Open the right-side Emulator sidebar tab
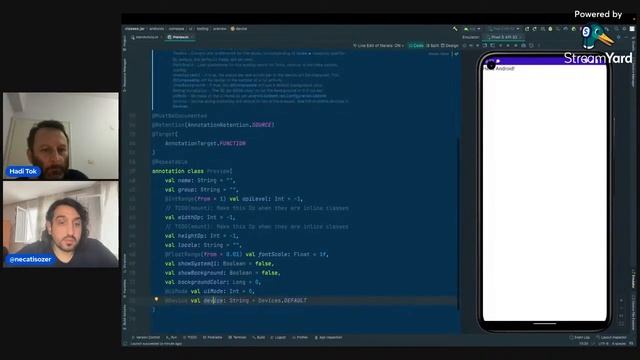The image size is (640, 360). click(633, 278)
